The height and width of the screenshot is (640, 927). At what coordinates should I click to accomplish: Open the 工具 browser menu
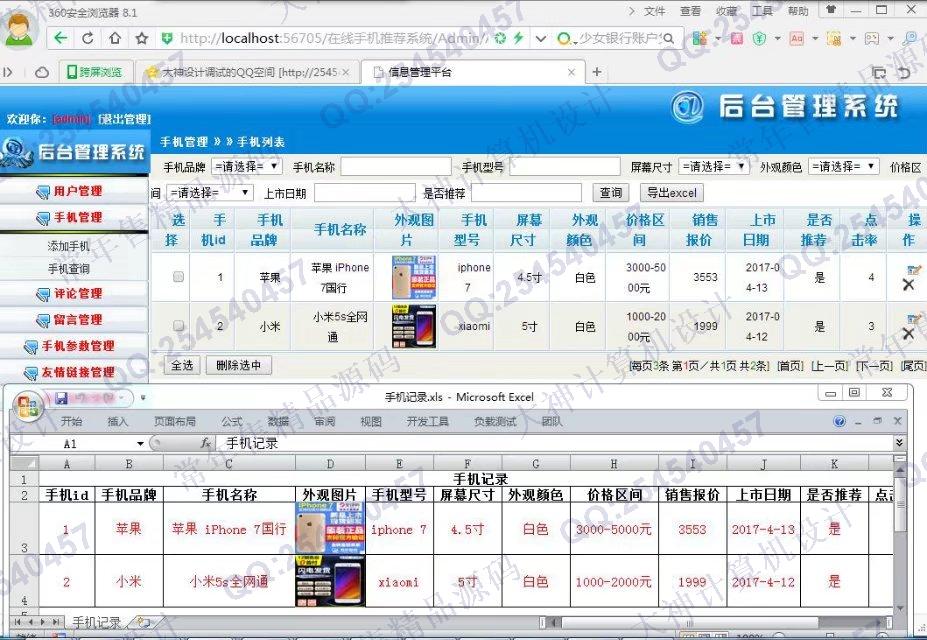tap(762, 11)
